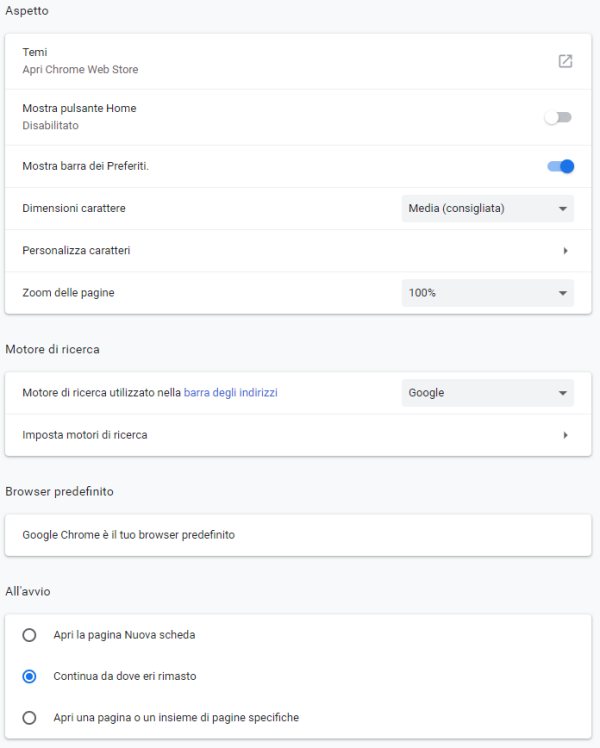Click dropdown arrow on Dimensioni carattere
This screenshot has width=600, height=748.
pyautogui.click(x=563, y=208)
